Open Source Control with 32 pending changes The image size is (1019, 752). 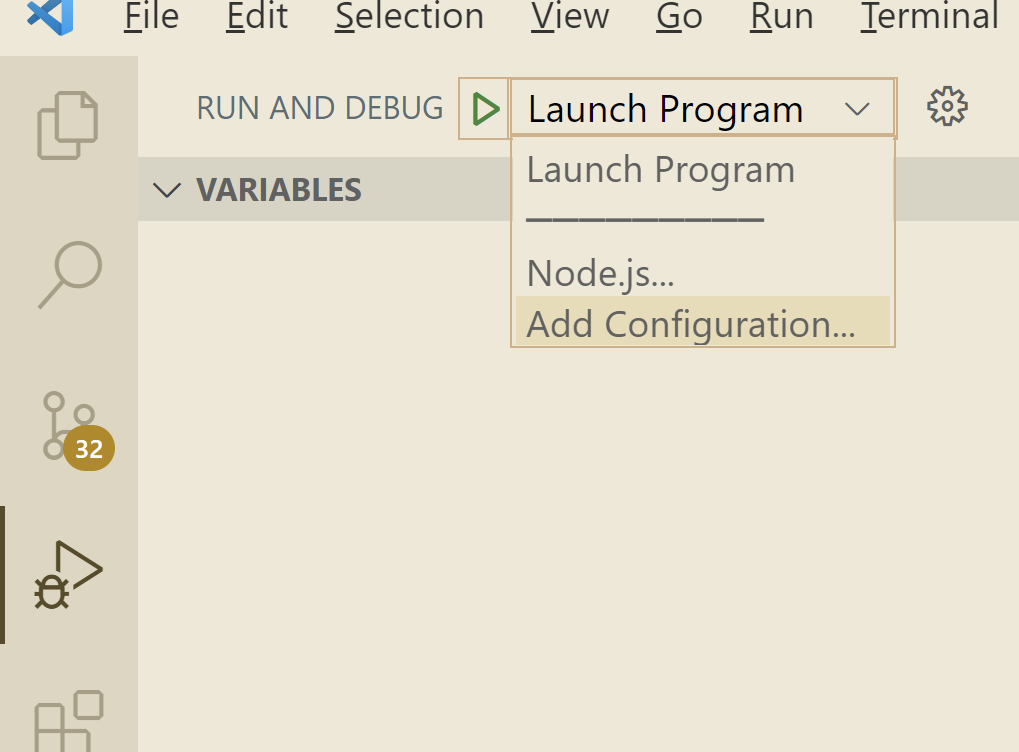click(70, 427)
